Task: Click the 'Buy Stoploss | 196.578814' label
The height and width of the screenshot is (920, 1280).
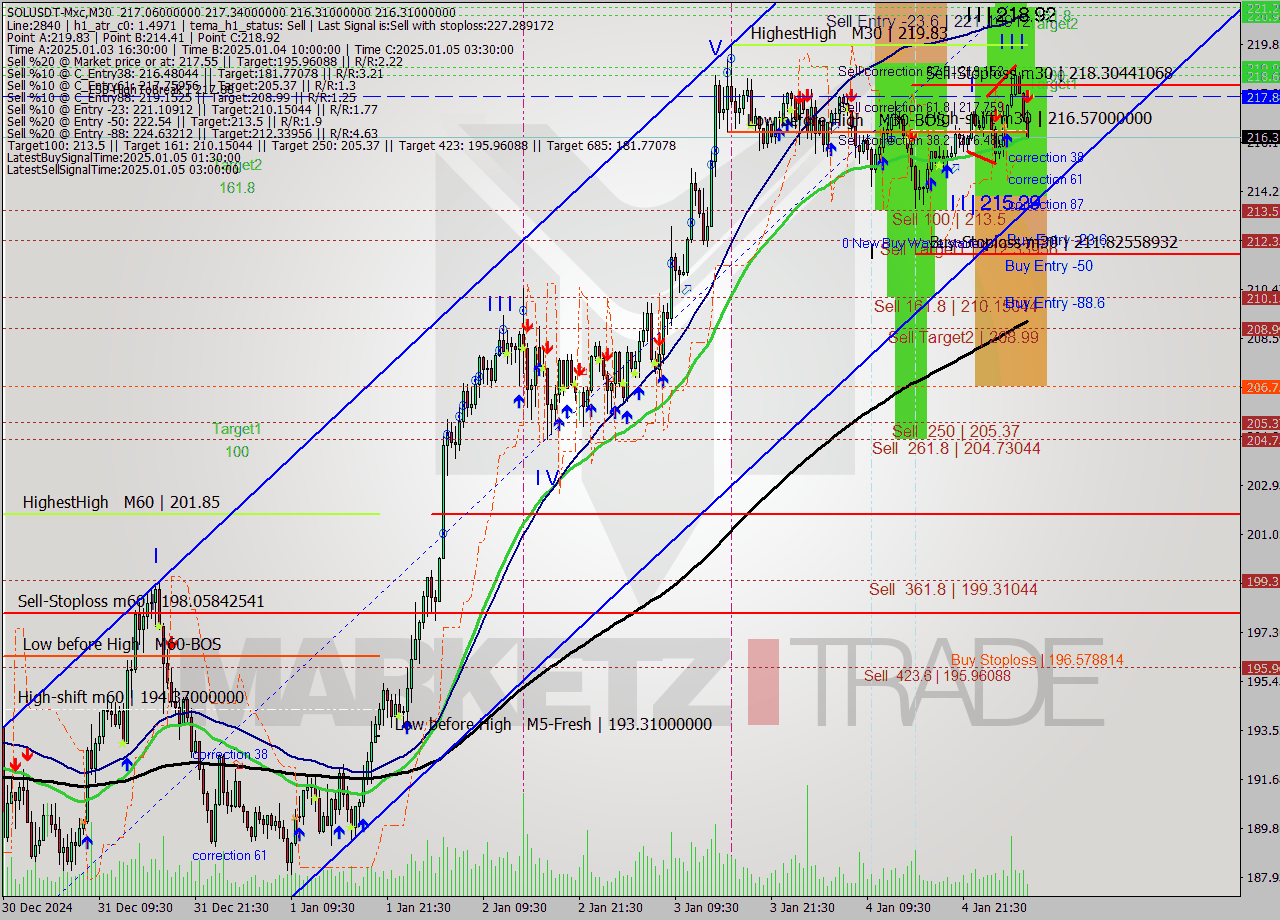Action: (1037, 660)
